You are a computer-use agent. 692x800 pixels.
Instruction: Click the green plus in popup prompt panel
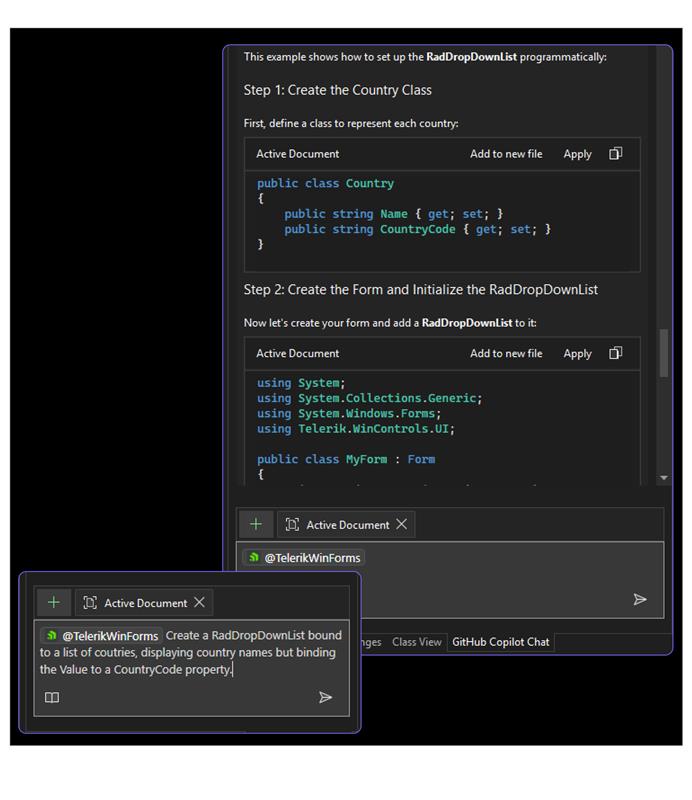click(54, 602)
